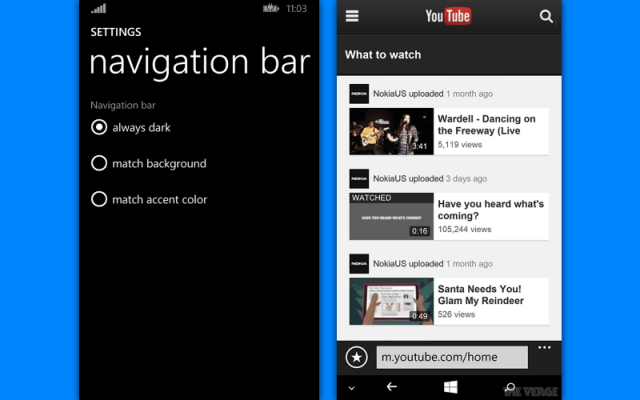Tap the favorites star icon in browser
The image size is (640, 400).
point(356,357)
